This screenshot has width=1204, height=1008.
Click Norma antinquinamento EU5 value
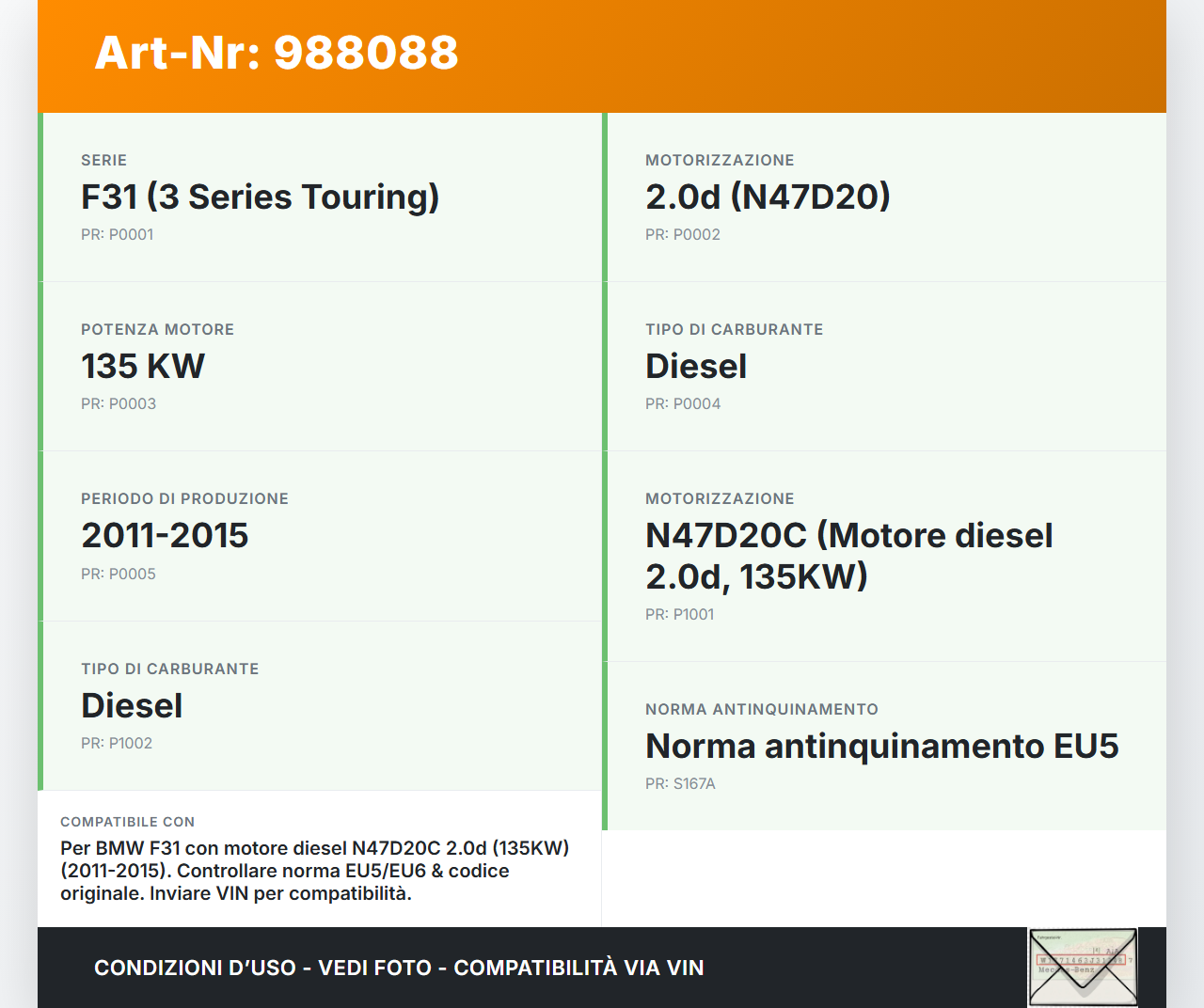point(881,747)
